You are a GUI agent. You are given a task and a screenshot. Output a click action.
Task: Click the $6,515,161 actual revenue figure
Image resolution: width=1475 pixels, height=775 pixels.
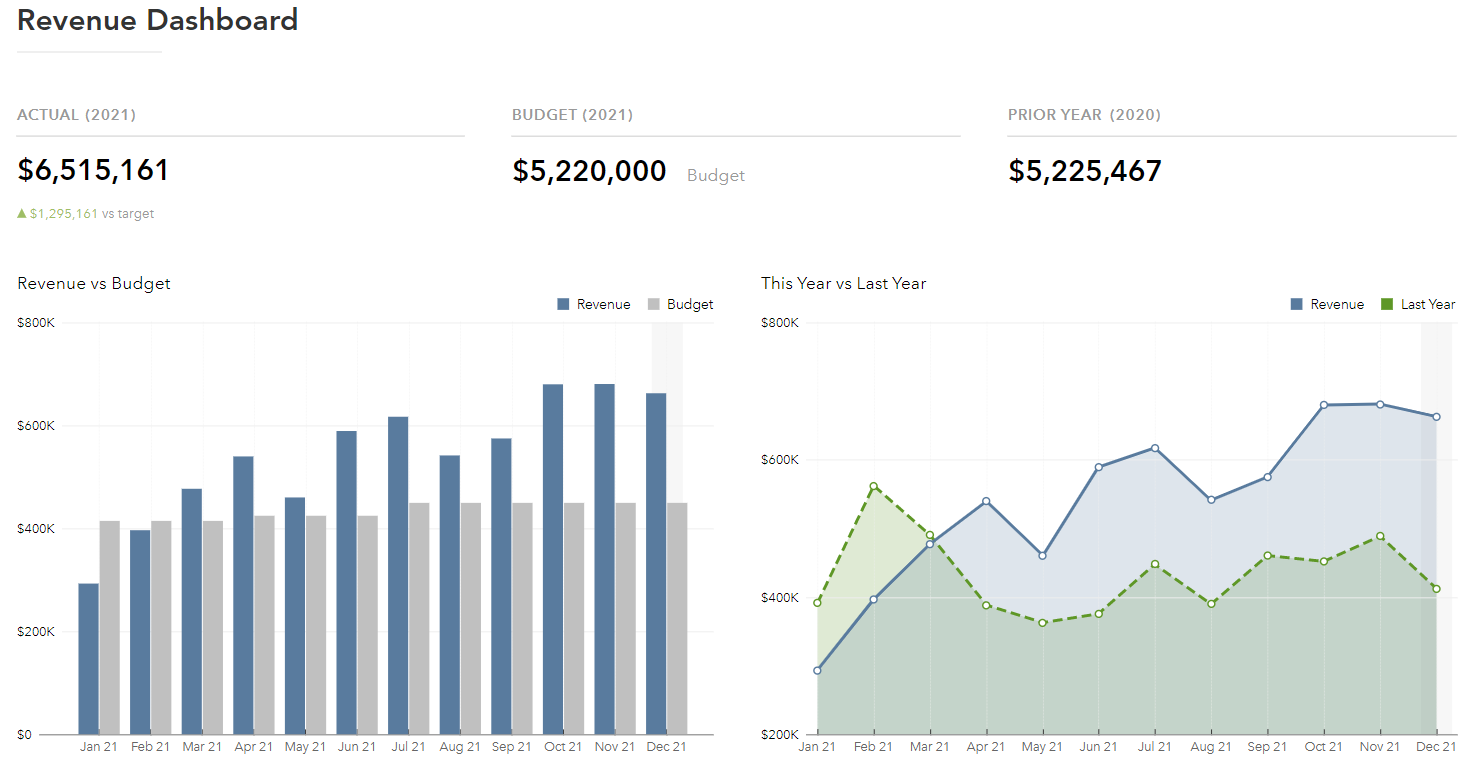(93, 170)
